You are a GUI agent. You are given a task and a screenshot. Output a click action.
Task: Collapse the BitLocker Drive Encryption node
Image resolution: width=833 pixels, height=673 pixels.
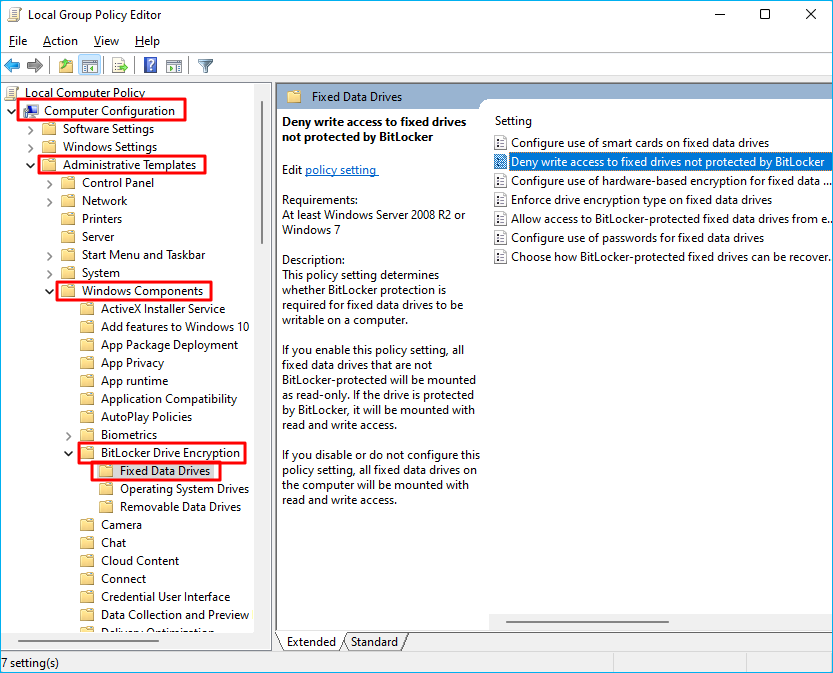click(68, 453)
